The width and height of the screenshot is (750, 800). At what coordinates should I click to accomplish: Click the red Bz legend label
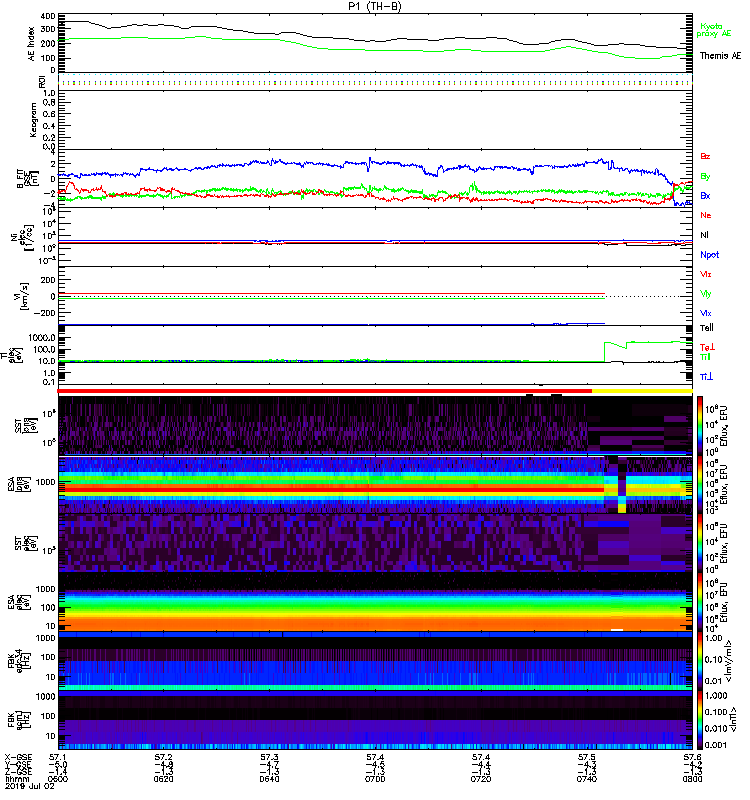pyautogui.click(x=705, y=156)
